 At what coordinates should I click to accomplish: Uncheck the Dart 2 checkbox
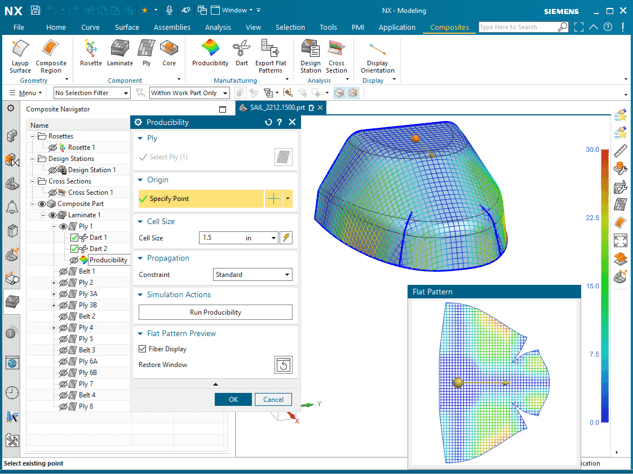point(74,249)
